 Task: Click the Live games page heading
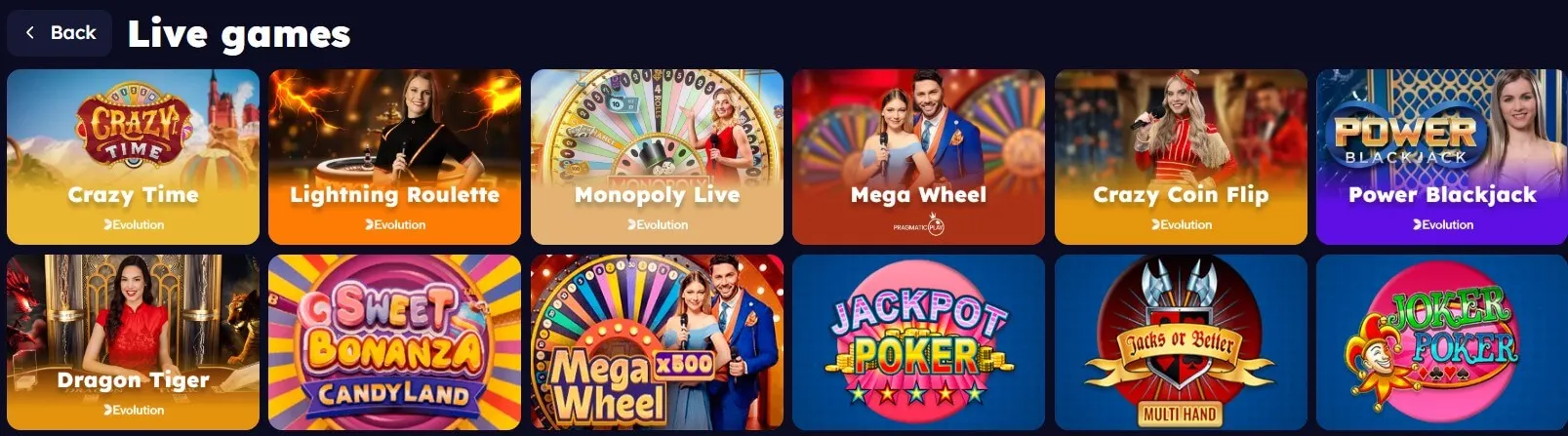[x=239, y=34]
